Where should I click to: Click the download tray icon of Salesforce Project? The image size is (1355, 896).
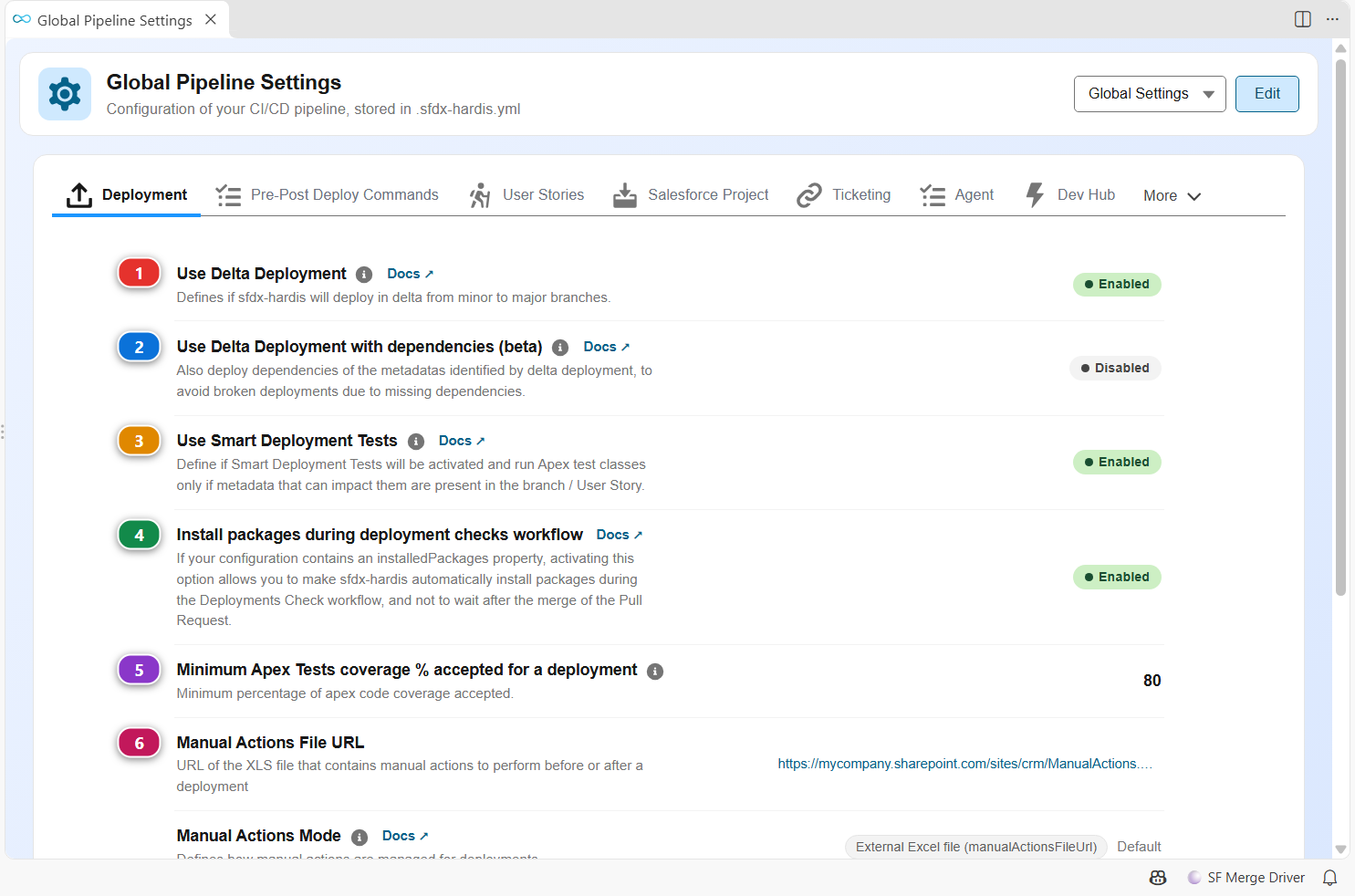(625, 195)
